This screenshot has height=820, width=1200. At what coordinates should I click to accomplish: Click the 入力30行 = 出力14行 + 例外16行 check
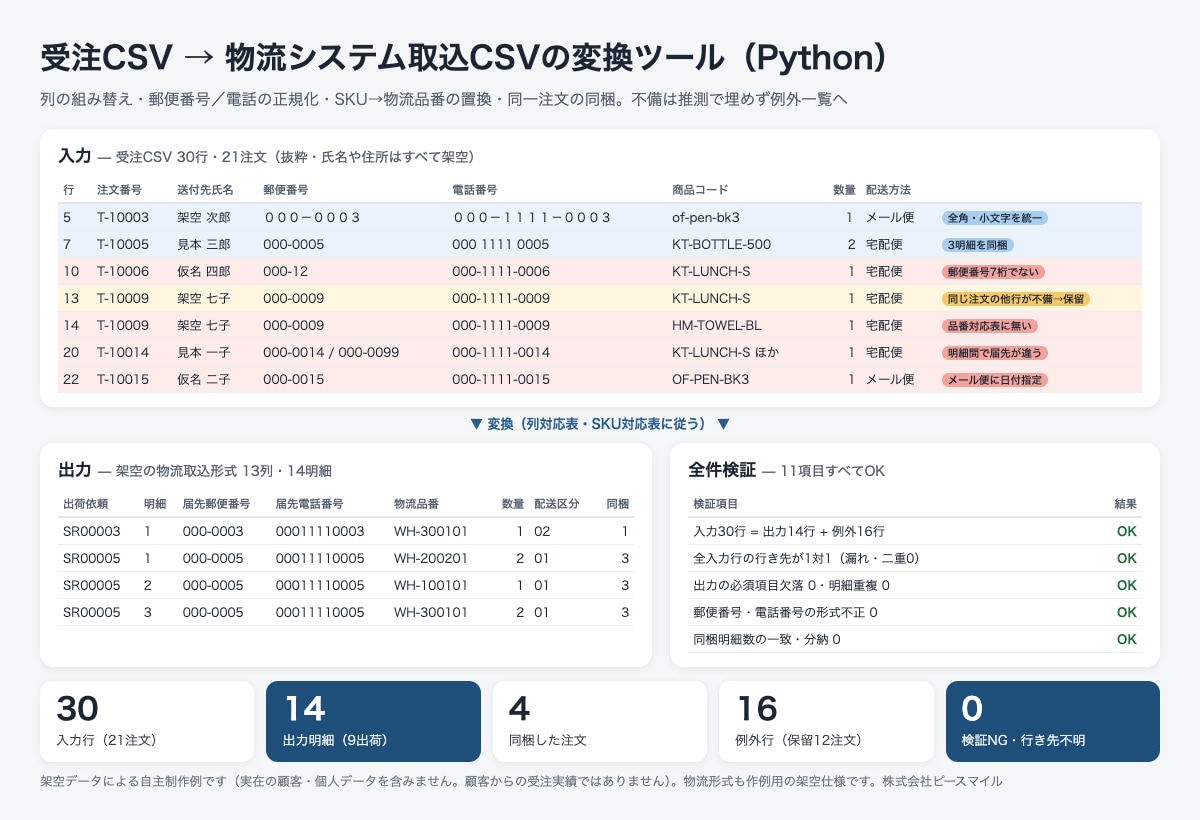tap(915, 531)
